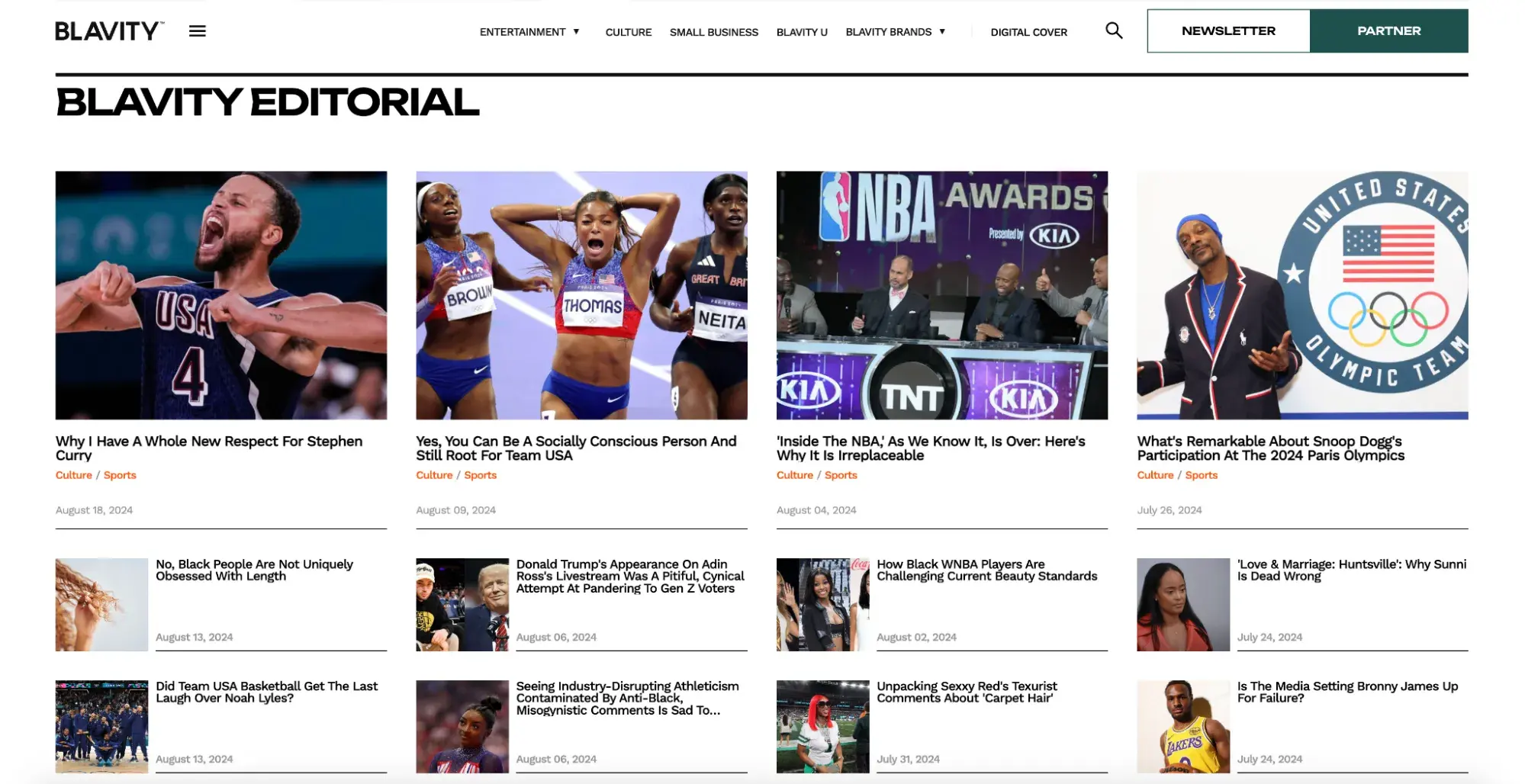Open the Stephen Curry article image
The width and height of the screenshot is (1525, 784).
pyautogui.click(x=221, y=295)
